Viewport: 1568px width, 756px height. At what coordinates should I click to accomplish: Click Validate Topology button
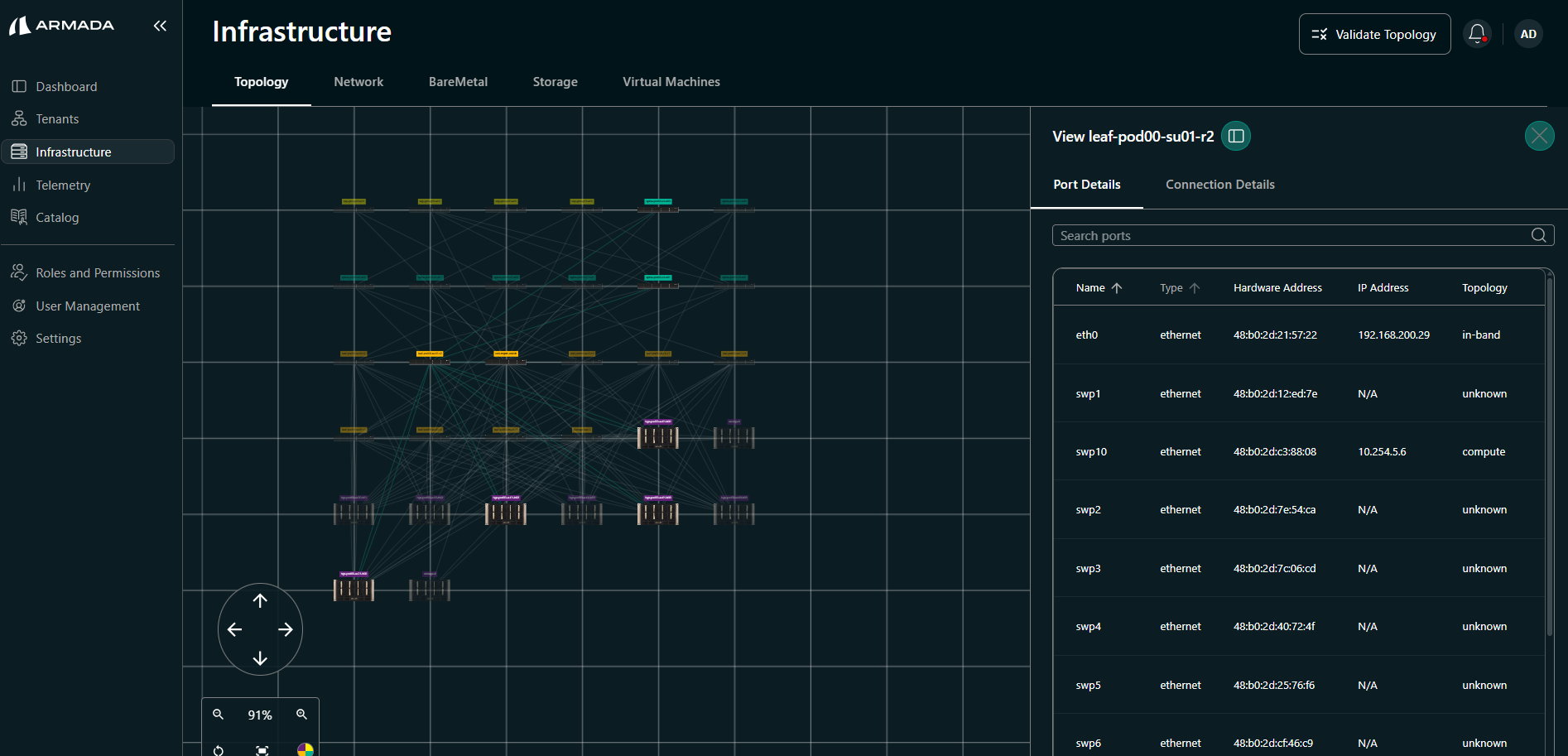1374,35
